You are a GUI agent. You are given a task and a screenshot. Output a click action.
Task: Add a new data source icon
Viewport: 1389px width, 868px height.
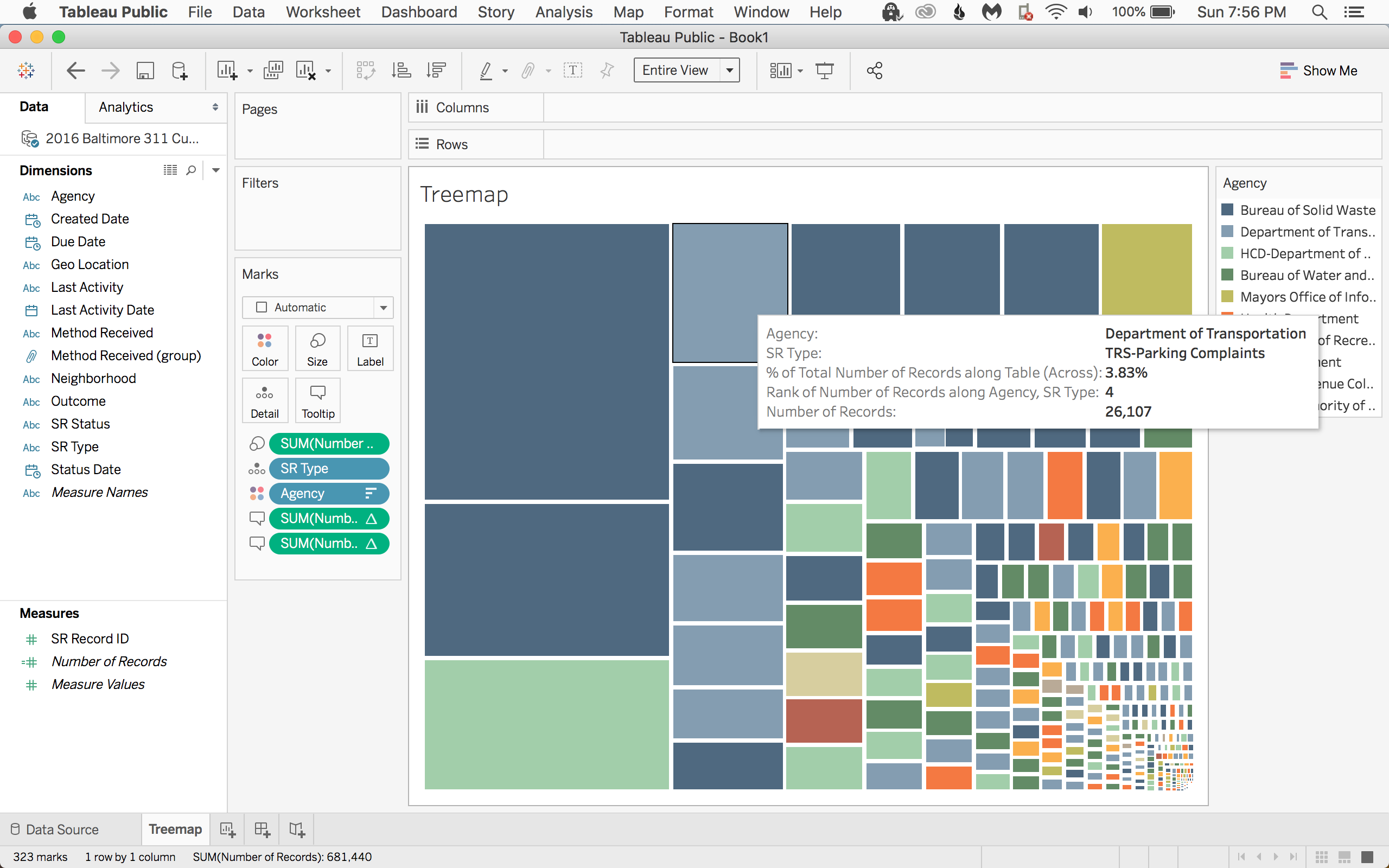(x=180, y=71)
